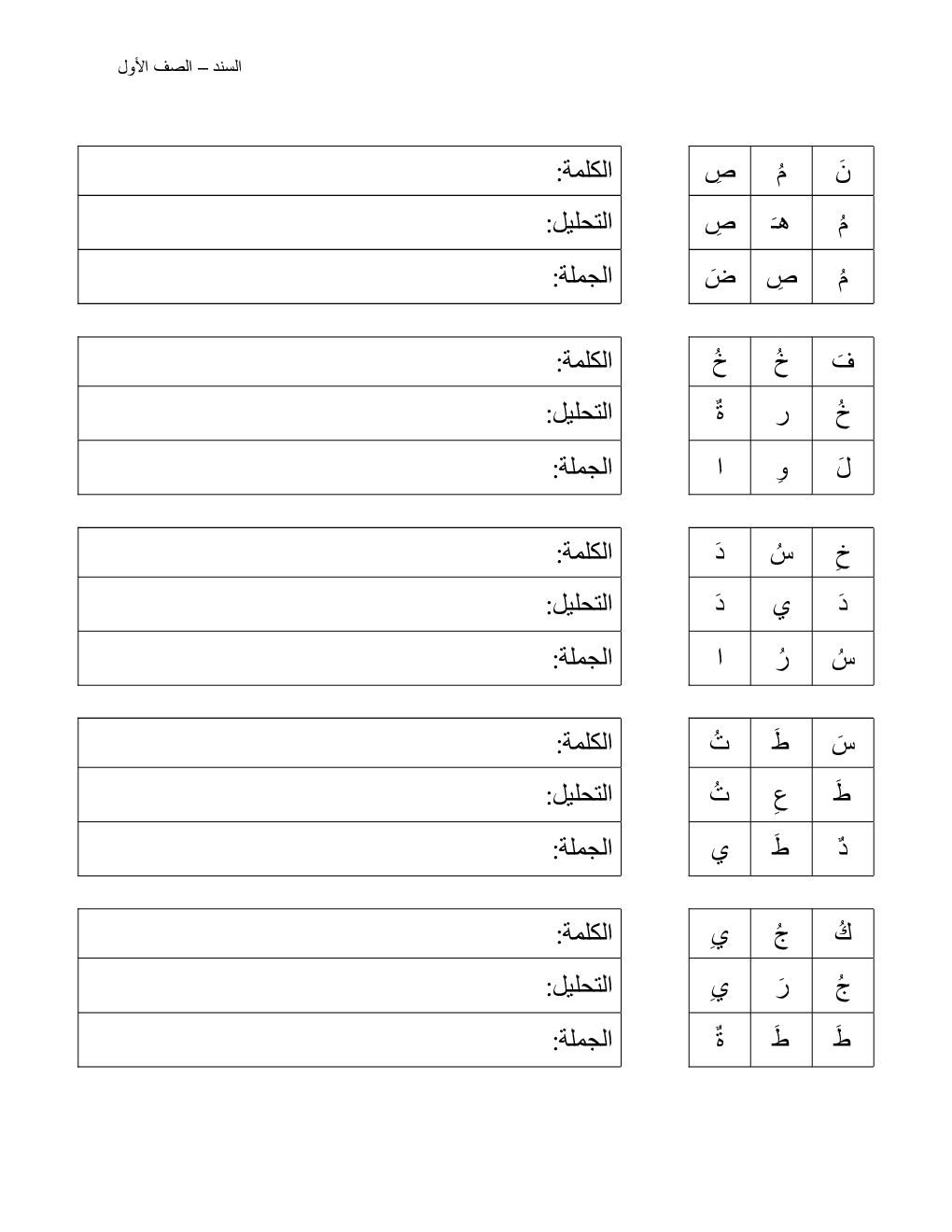The image size is (952, 1232).
Task: Click the التحليل field in the second exercise
Action: (349, 413)
